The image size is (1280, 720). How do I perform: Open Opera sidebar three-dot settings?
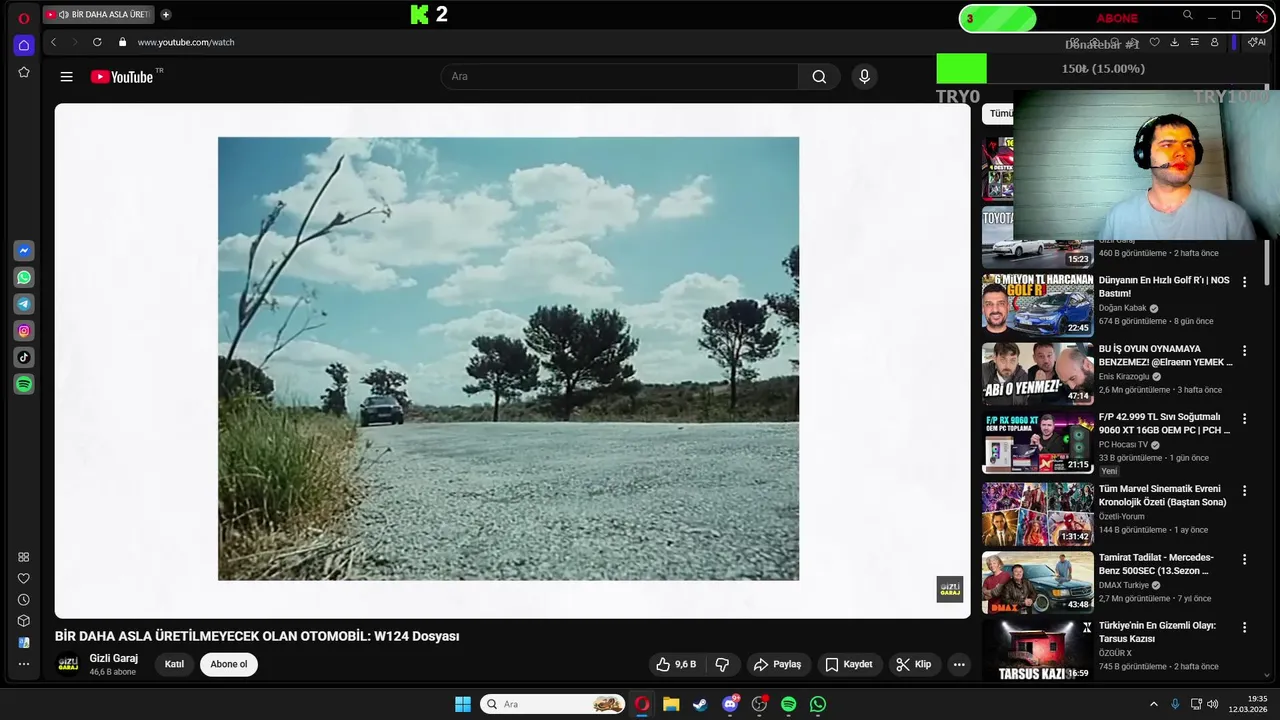click(x=24, y=663)
